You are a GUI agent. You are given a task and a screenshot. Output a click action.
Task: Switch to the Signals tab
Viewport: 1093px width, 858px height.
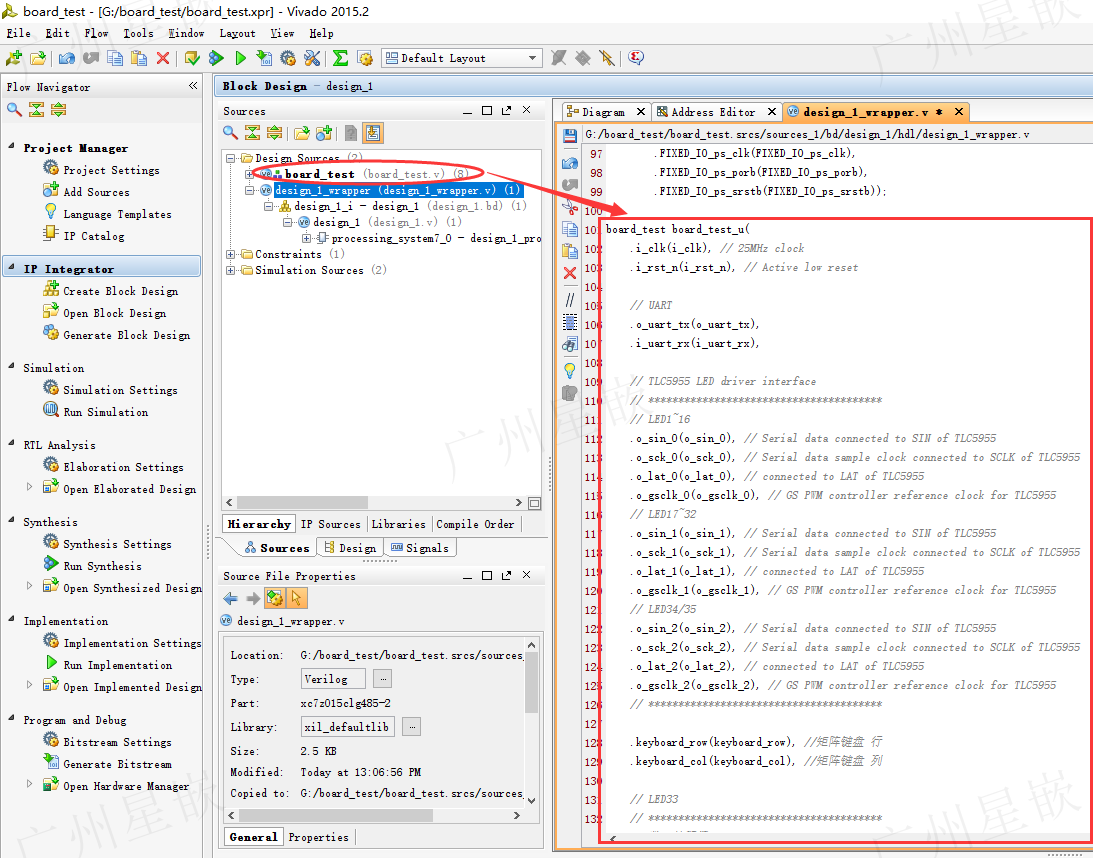(x=420, y=548)
